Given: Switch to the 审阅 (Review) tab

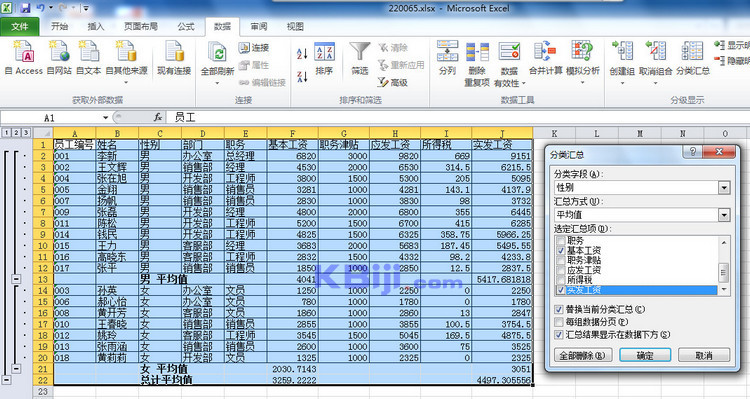Looking at the screenshot, I should pyautogui.click(x=259, y=27).
